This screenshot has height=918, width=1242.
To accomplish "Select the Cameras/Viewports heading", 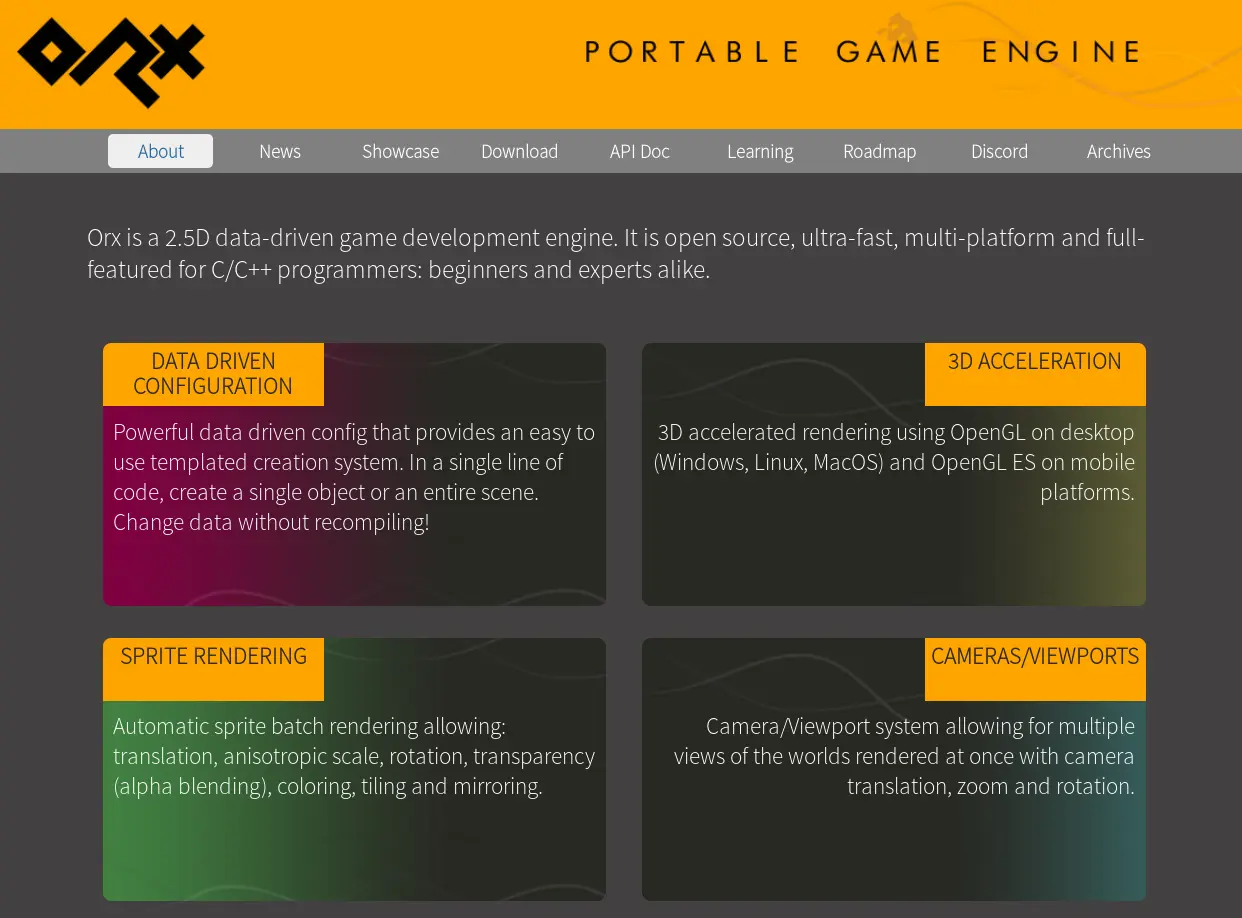I will (x=1034, y=657).
